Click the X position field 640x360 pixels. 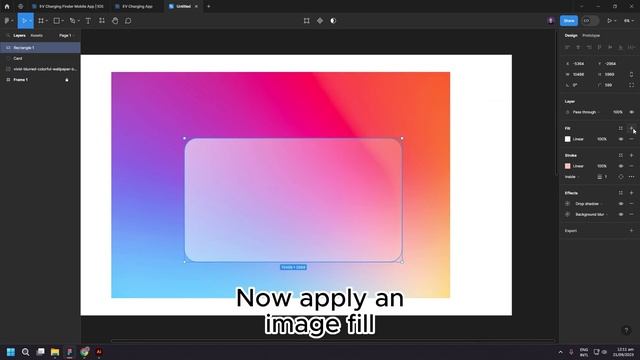pos(578,64)
